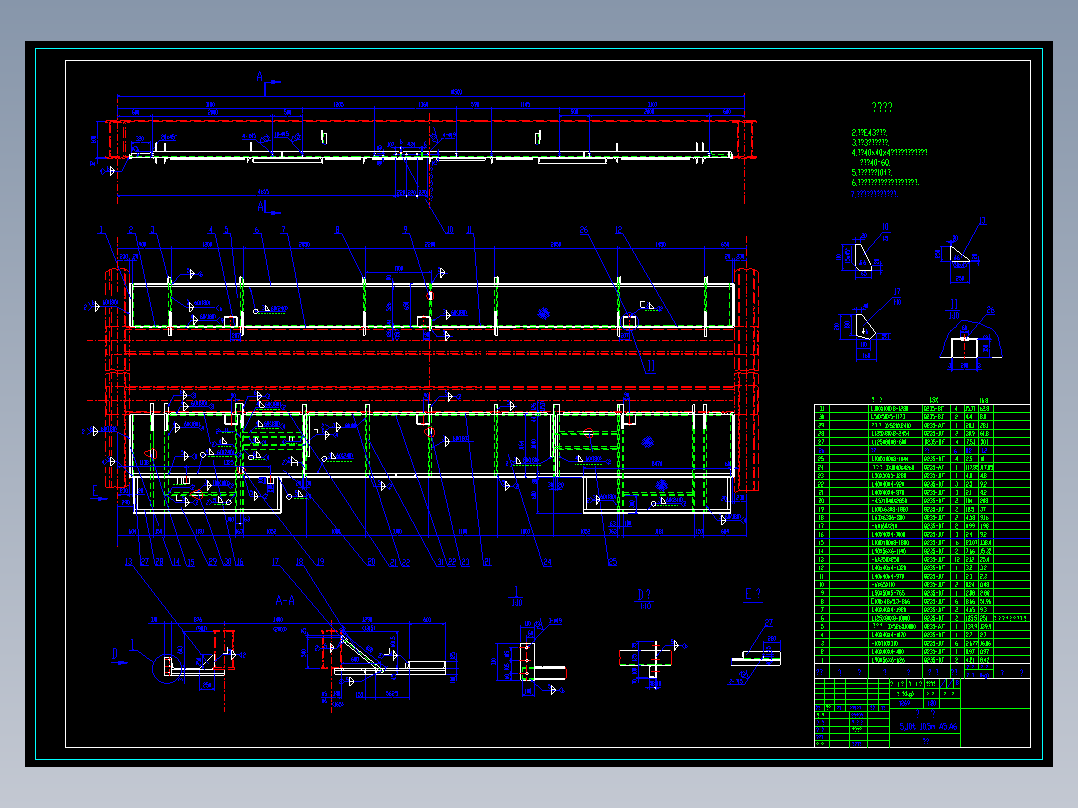The width and height of the screenshot is (1078, 808).
Task: Click parts list row number 31
Action: coord(922,408)
